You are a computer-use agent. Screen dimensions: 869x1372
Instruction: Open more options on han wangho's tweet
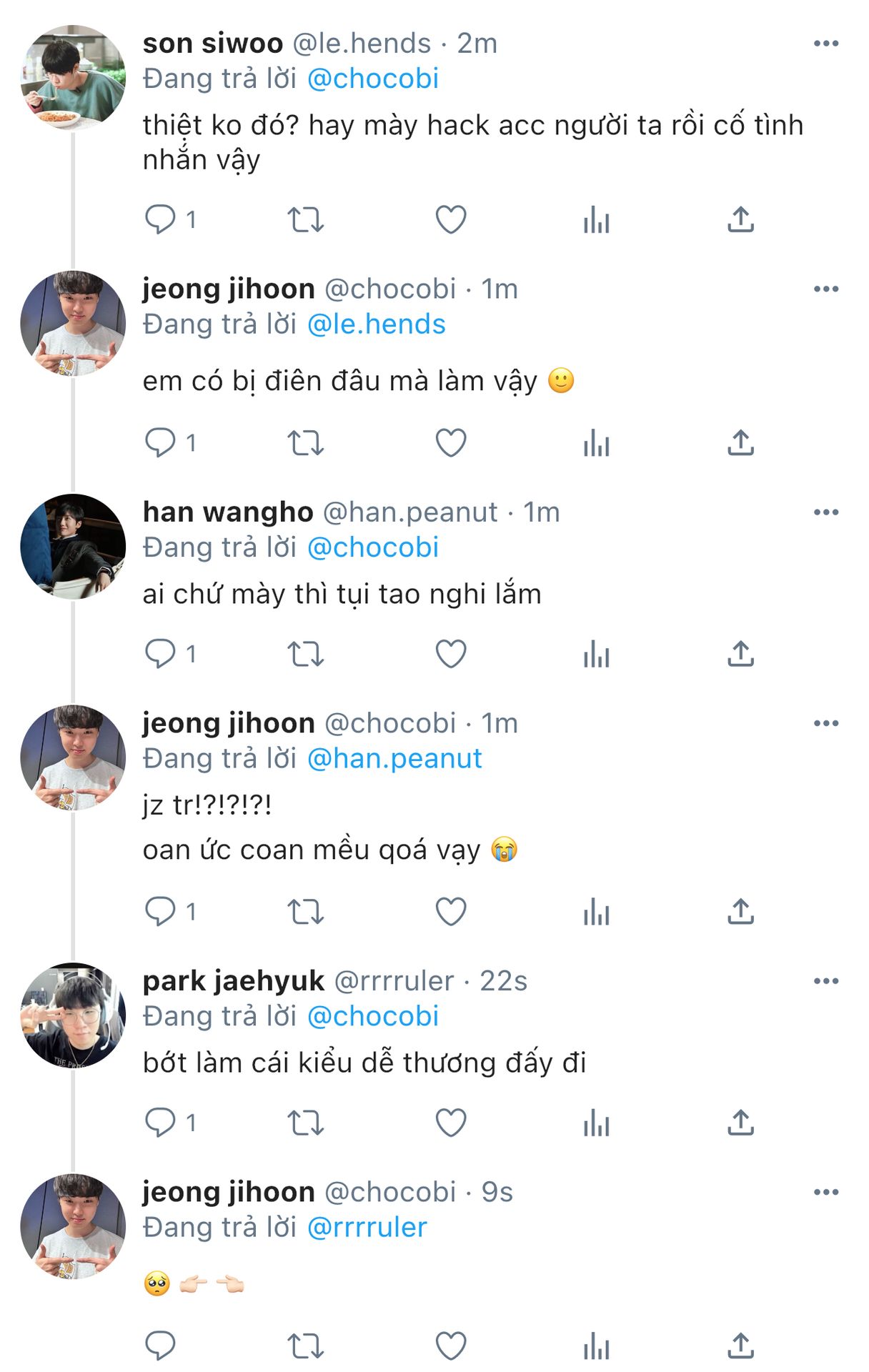[x=825, y=512]
